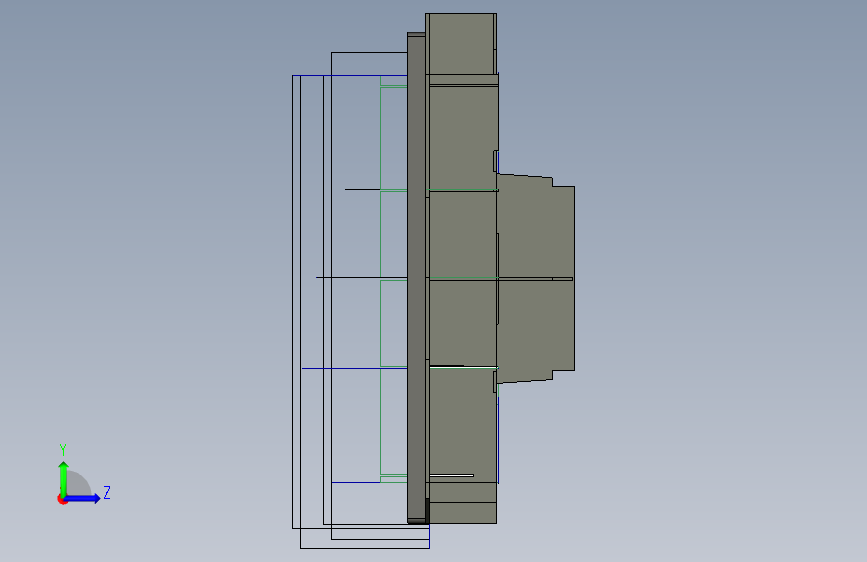Click the red X axis origin dot of the triad
Viewport: 867px width, 562px height.
(x=61, y=500)
